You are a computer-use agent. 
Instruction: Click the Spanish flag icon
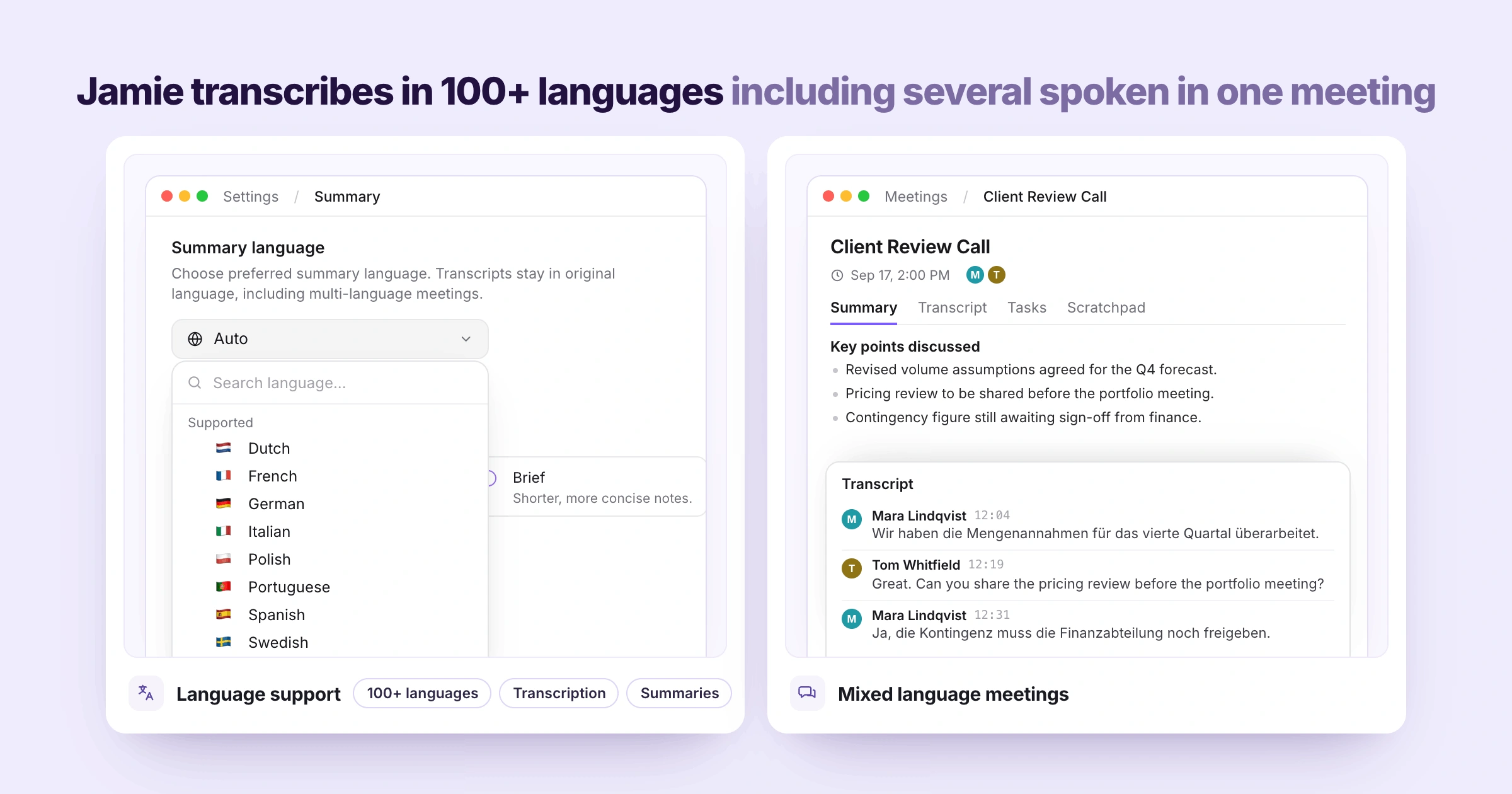[x=223, y=614]
